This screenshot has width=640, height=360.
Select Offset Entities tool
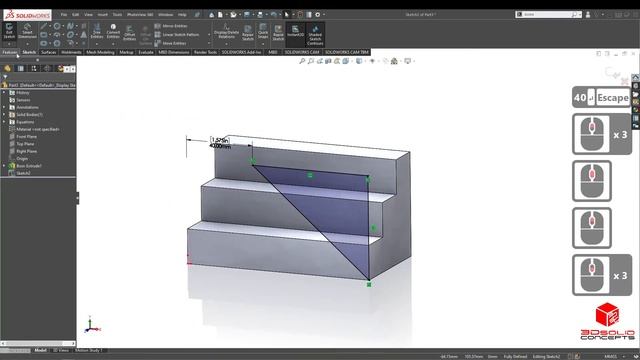click(129, 33)
